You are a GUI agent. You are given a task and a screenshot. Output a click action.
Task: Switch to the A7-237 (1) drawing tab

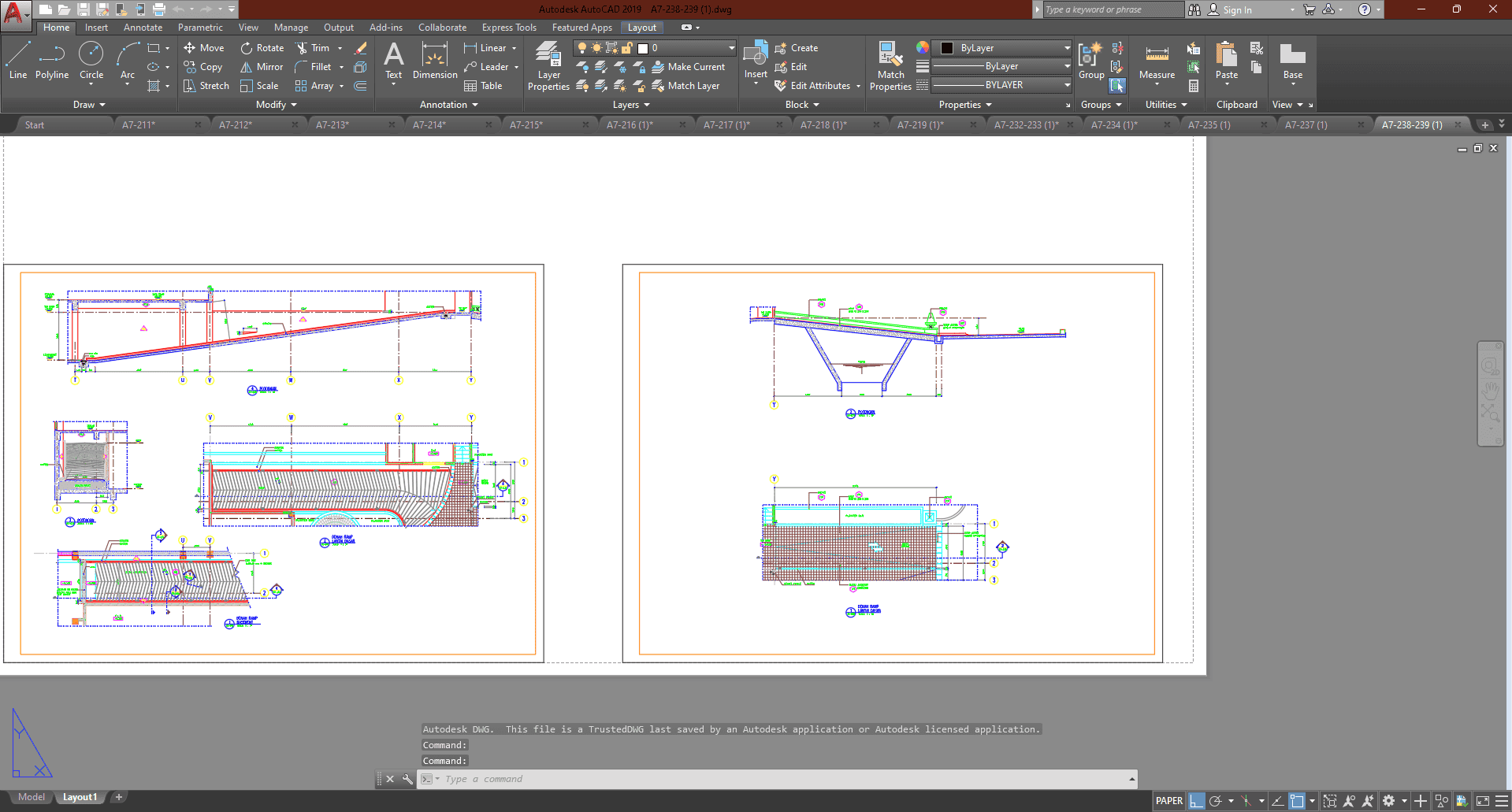click(1306, 125)
